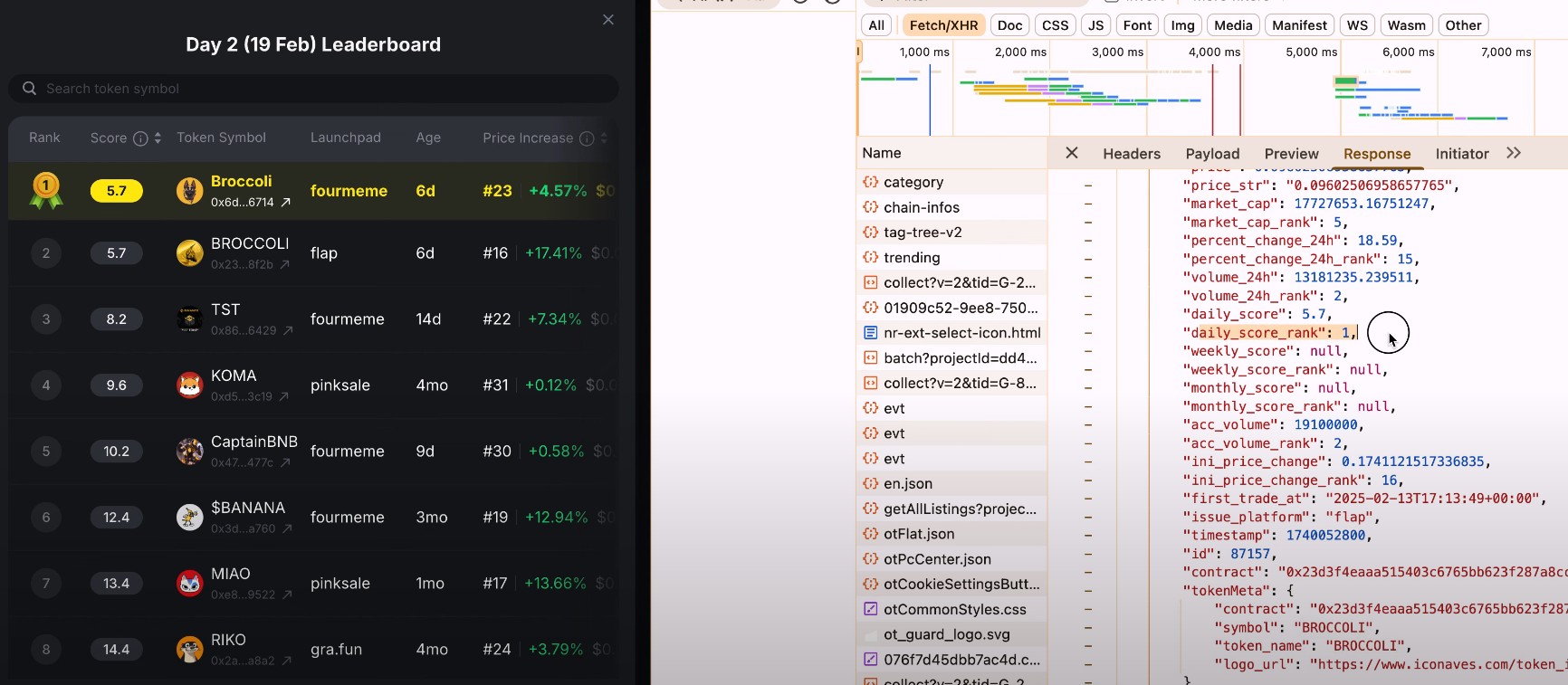Screen dimensions: 1568x685
Task: Toggle the WS filter chip
Action: click(1357, 25)
